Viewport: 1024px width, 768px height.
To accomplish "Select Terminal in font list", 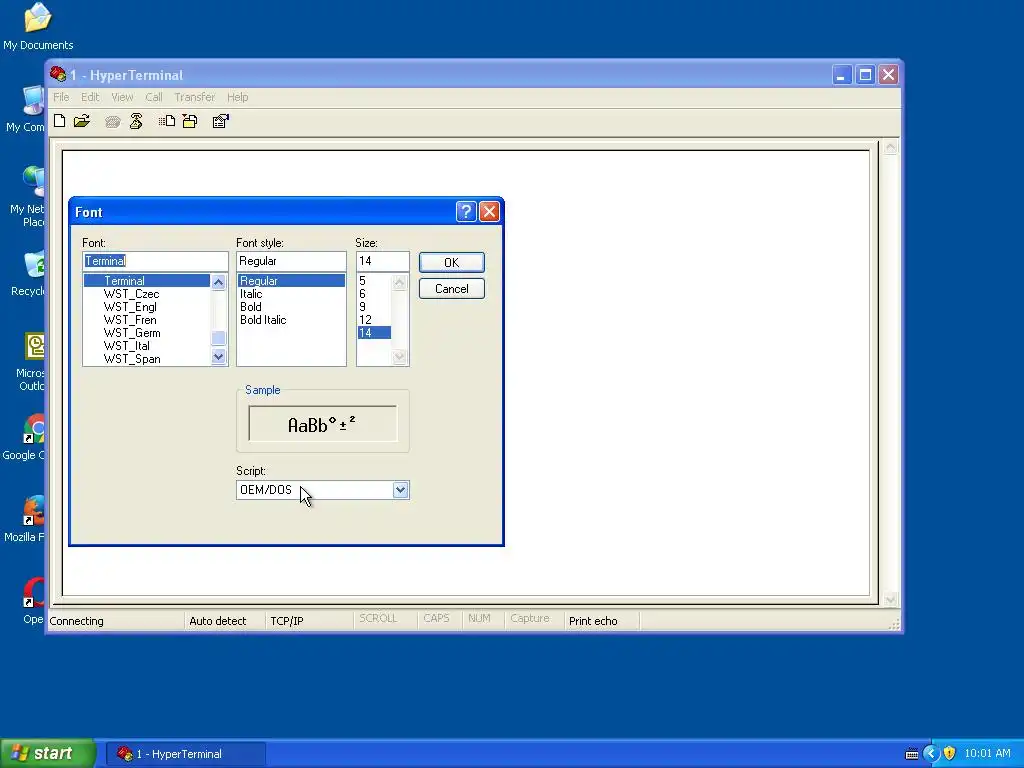I will (x=147, y=281).
